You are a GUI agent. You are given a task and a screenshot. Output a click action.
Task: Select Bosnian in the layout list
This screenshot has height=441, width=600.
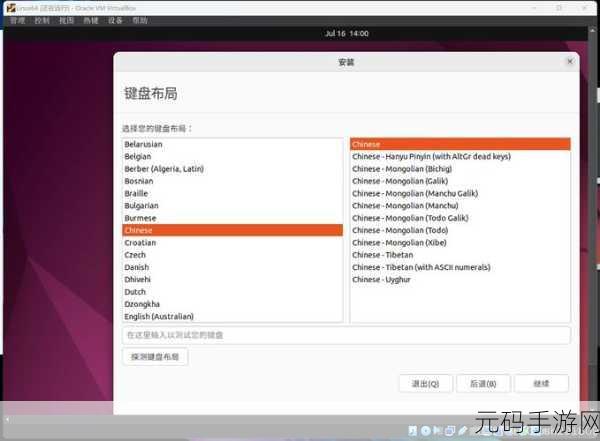click(x=232, y=181)
